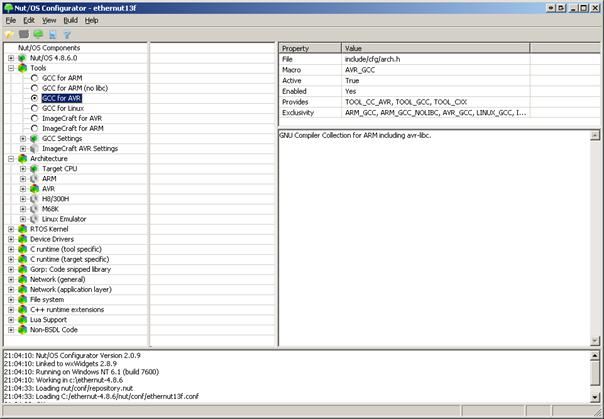Click the AVR architecture icon

point(34,189)
